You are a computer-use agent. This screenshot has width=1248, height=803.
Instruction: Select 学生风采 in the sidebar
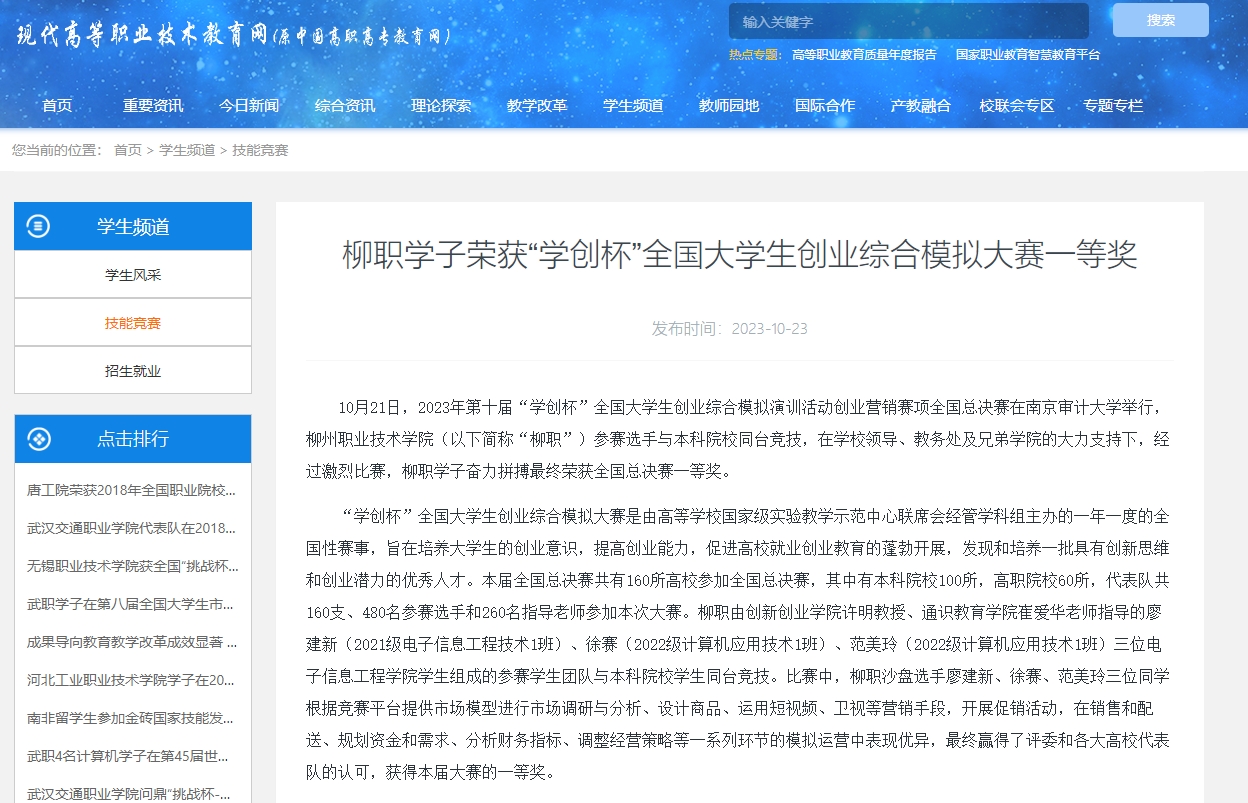click(x=133, y=275)
